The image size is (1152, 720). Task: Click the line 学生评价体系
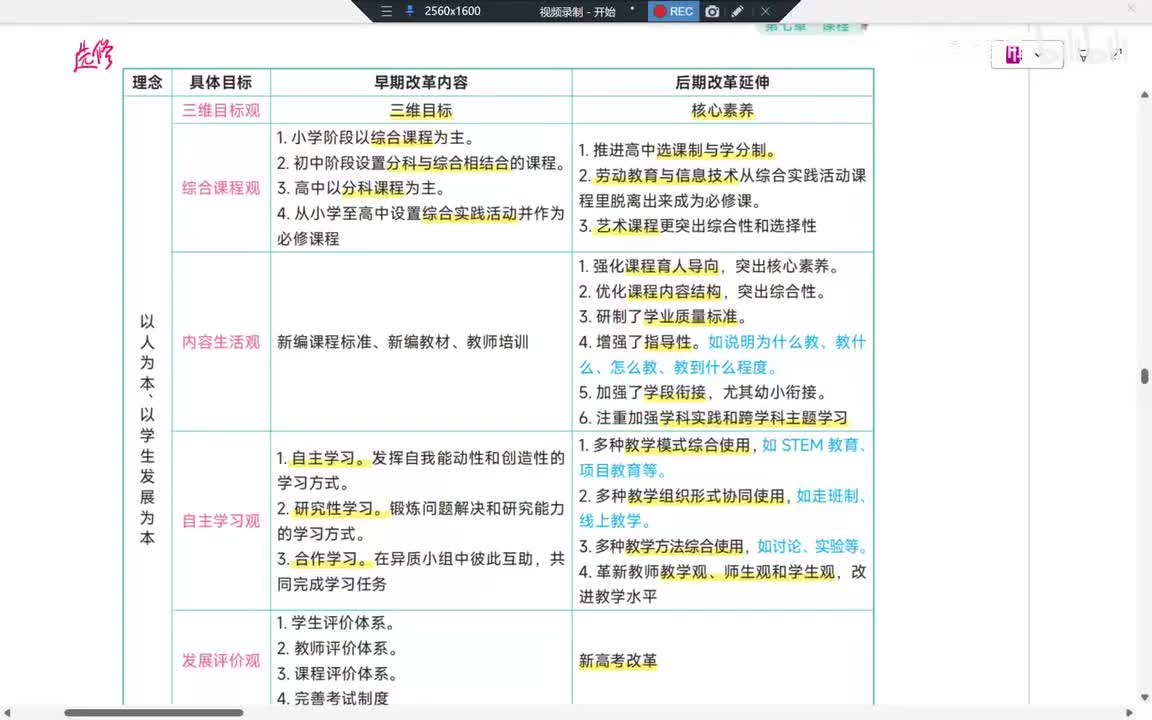[336, 623]
